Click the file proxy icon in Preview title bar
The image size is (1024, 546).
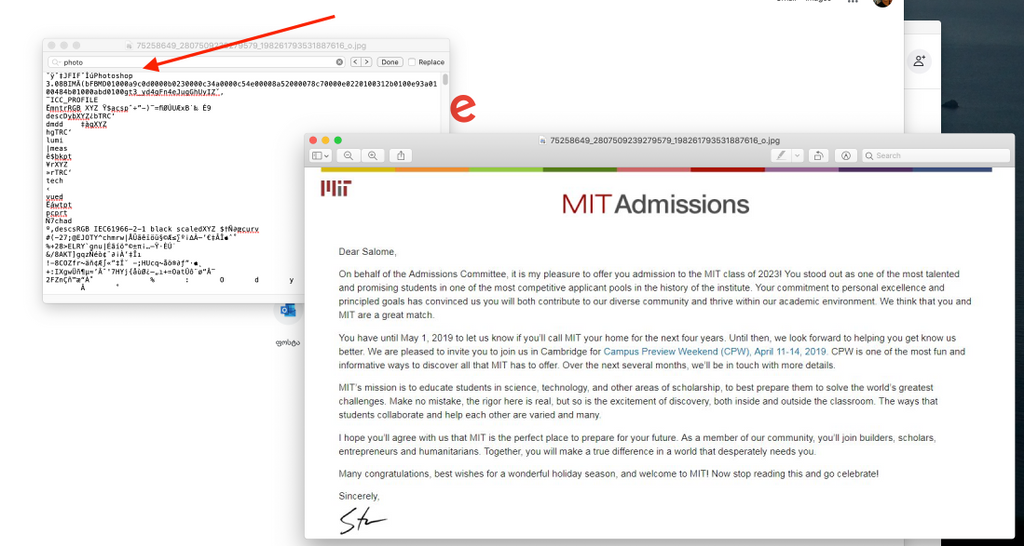click(x=543, y=140)
